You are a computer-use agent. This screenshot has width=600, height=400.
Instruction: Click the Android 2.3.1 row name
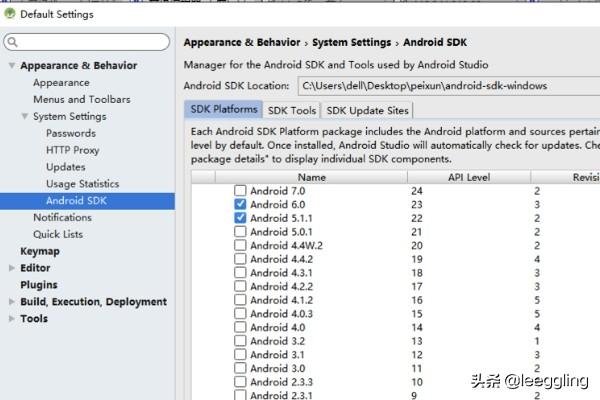point(281,395)
